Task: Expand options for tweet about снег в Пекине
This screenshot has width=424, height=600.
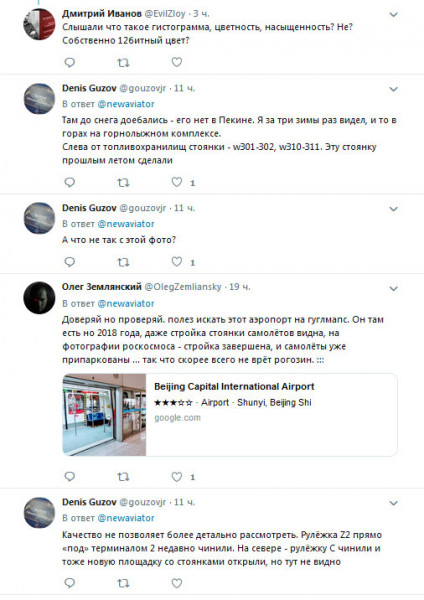Action: click(x=394, y=89)
